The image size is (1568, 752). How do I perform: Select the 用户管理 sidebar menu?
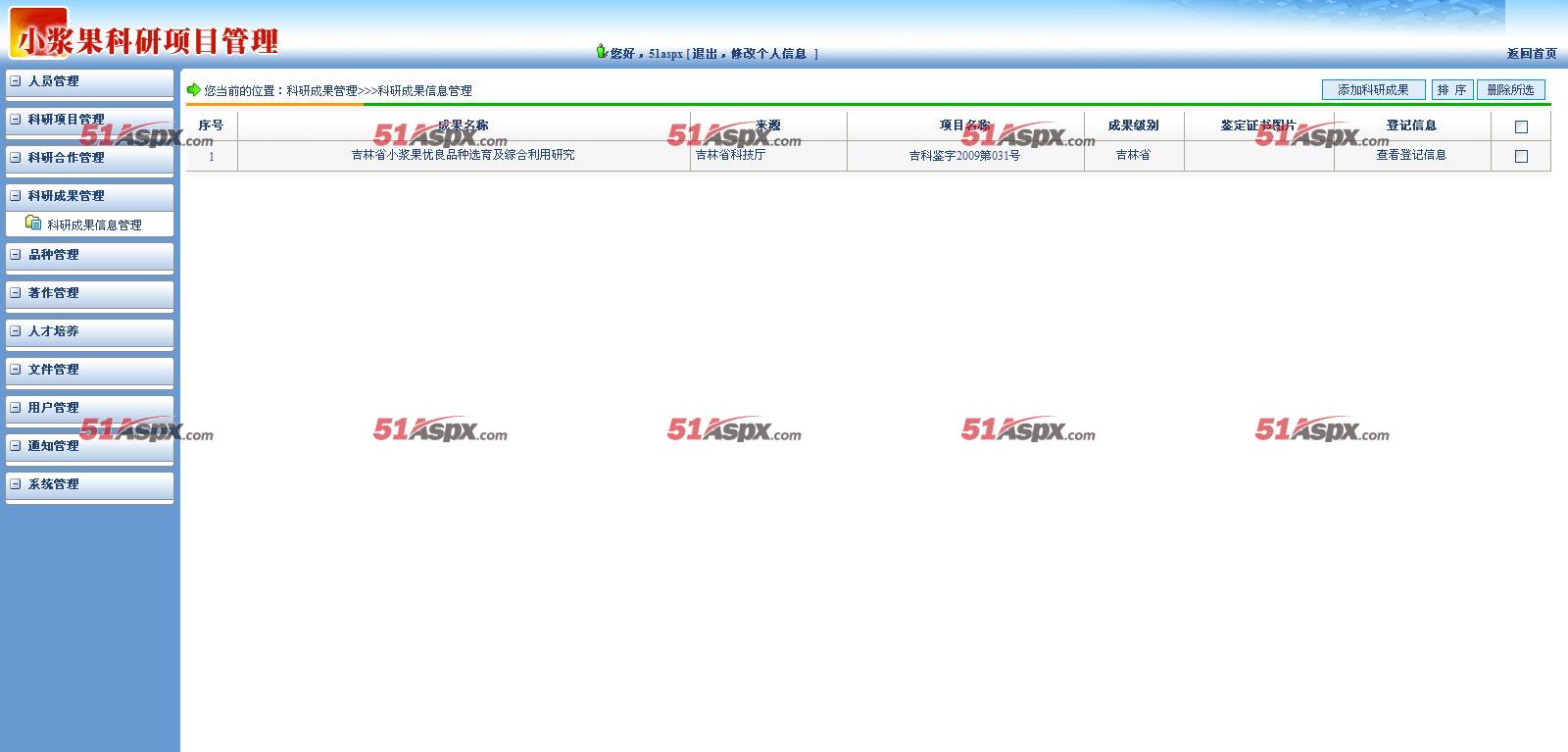89,408
